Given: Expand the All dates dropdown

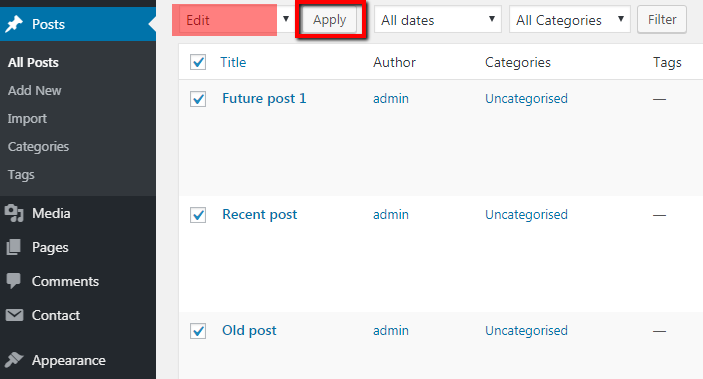Looking at the screenshot, I should [x=438, y=20].
